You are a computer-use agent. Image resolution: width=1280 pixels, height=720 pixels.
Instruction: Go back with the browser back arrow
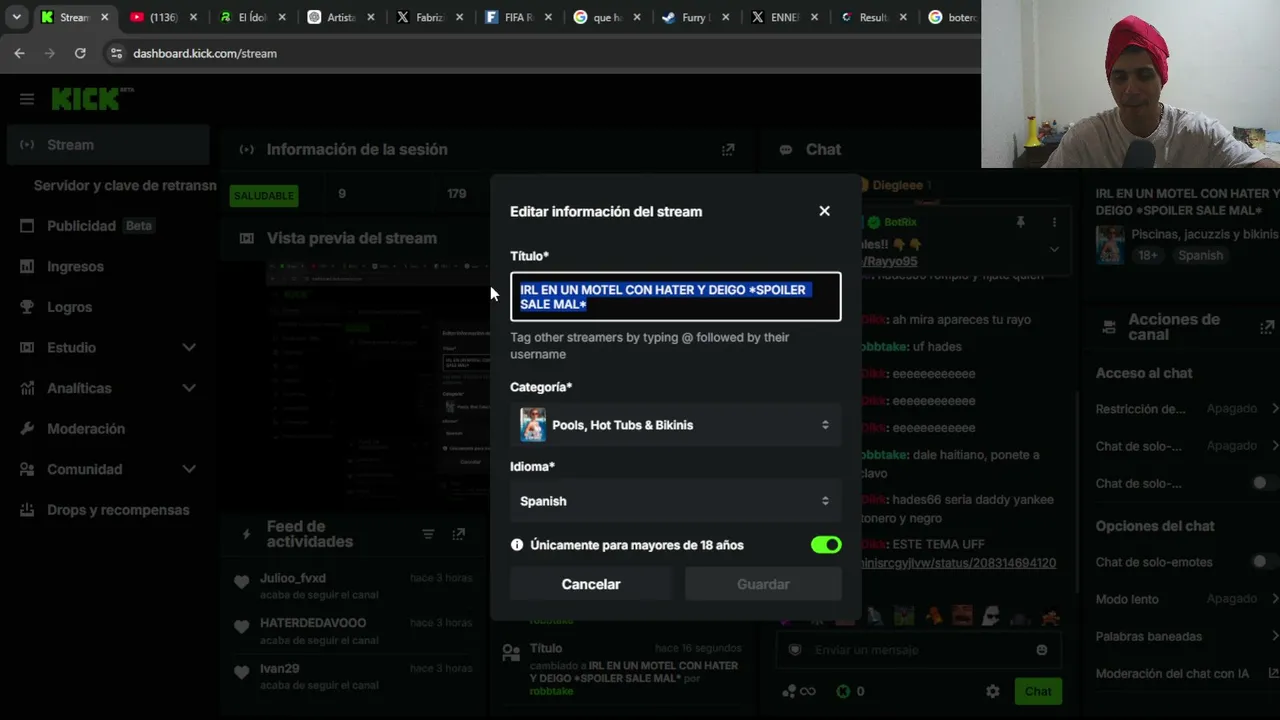point(19,53)
